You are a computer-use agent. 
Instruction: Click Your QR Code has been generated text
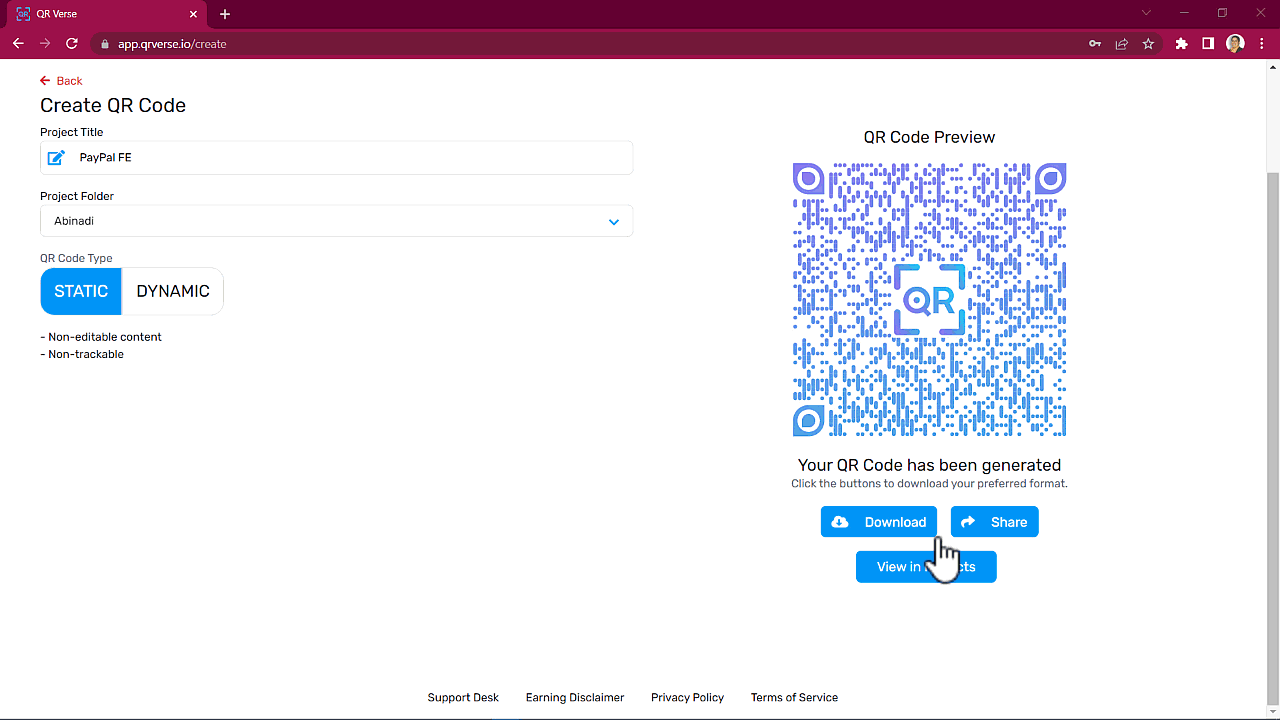(929, 465)
